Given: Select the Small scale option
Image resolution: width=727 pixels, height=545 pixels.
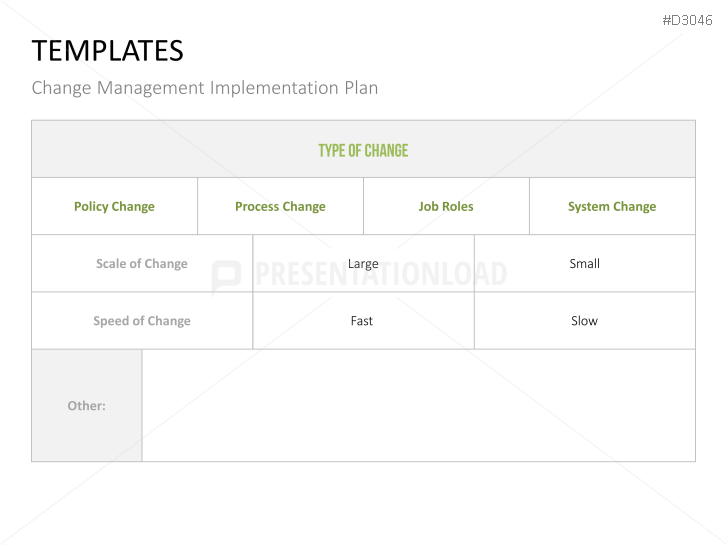Looking at the screenshot, I should [x=585, y=264].
